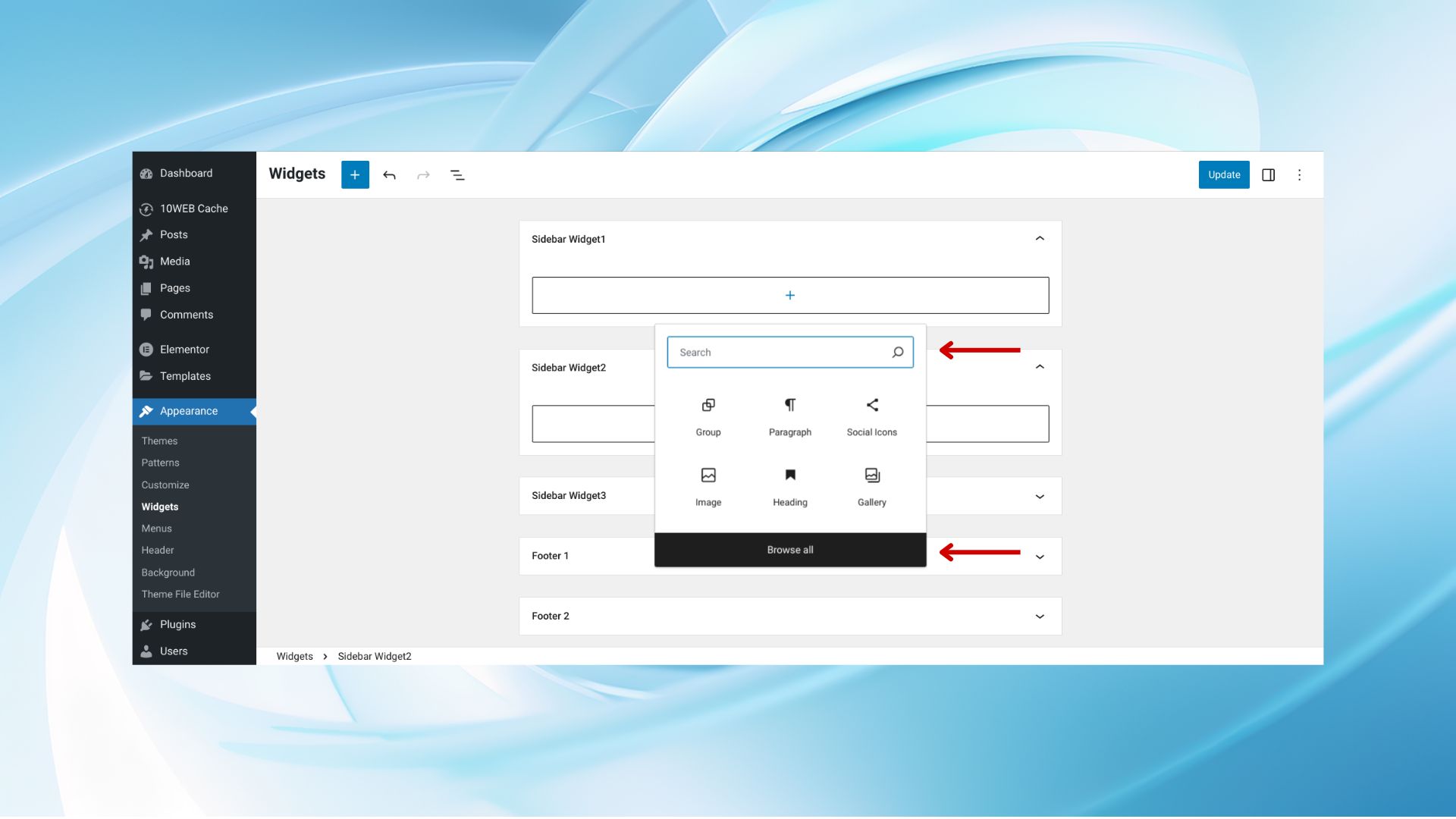The image size is (1456, 819).
Task: Open the three-dot options menu
Action: [x=1299, y=175]
